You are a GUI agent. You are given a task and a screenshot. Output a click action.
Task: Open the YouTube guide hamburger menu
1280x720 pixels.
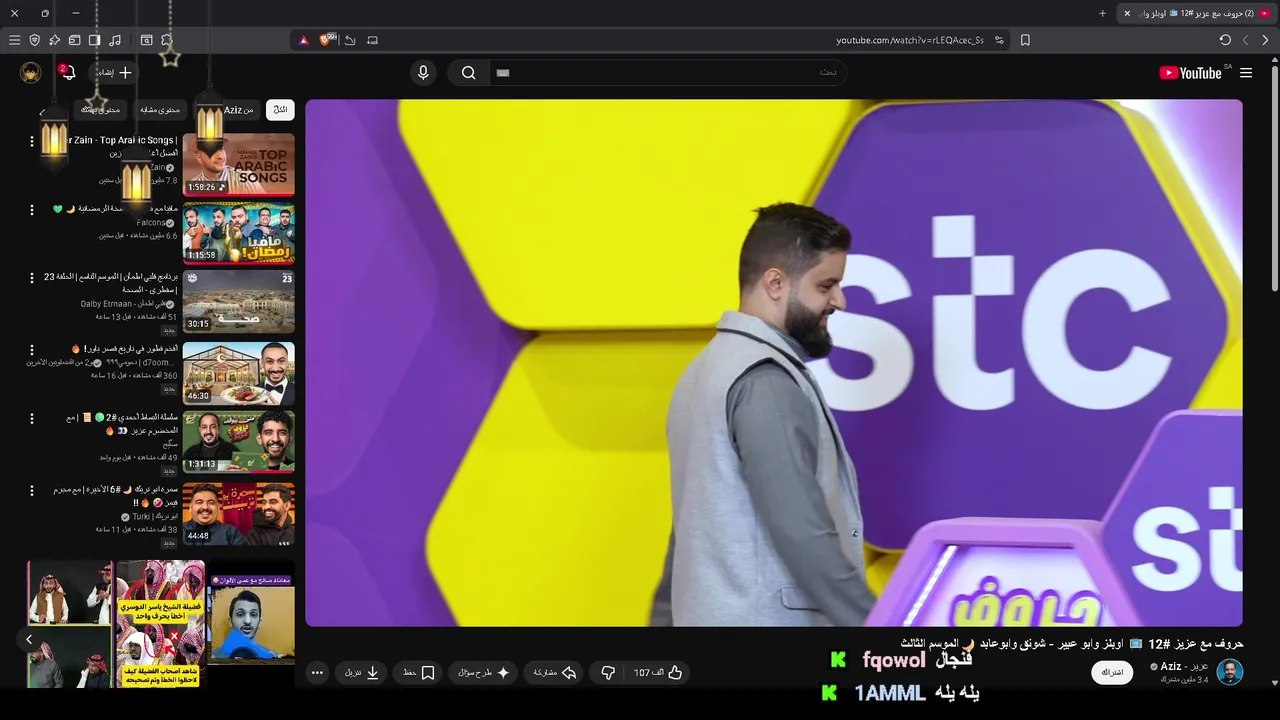pyautogui.click(x=1246, y=73)
